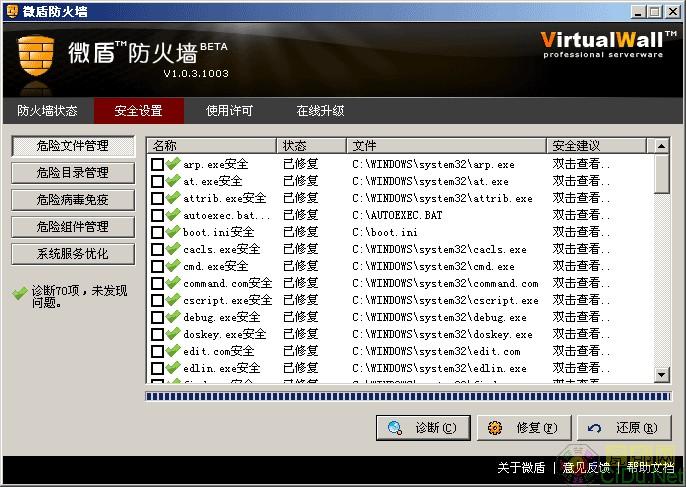The image size is (686, 487).
Task: Check the box for attrib.exe
Action: click(157, 199)
